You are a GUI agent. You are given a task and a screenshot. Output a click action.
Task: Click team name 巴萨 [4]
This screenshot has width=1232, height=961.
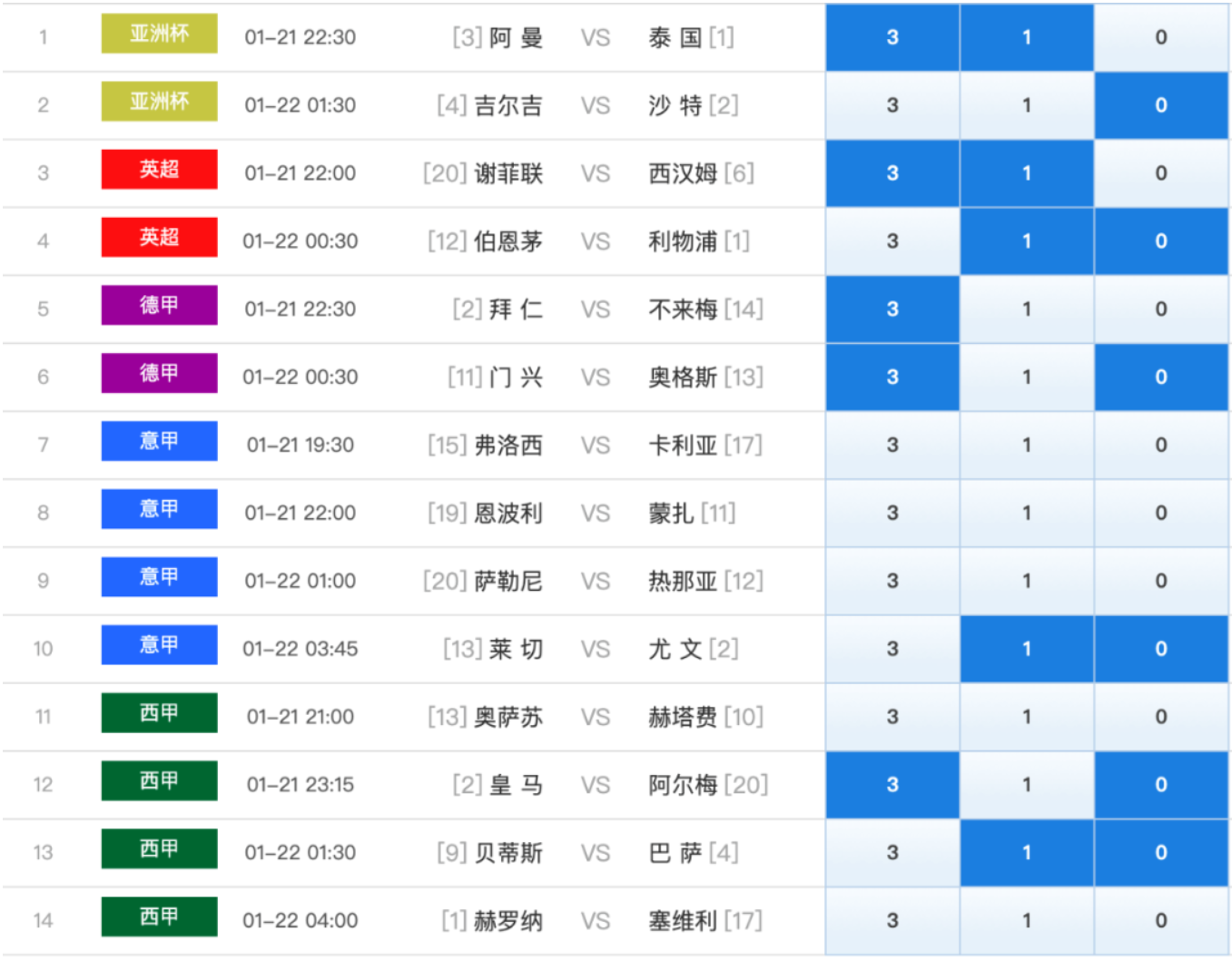(x=694, y=854)
